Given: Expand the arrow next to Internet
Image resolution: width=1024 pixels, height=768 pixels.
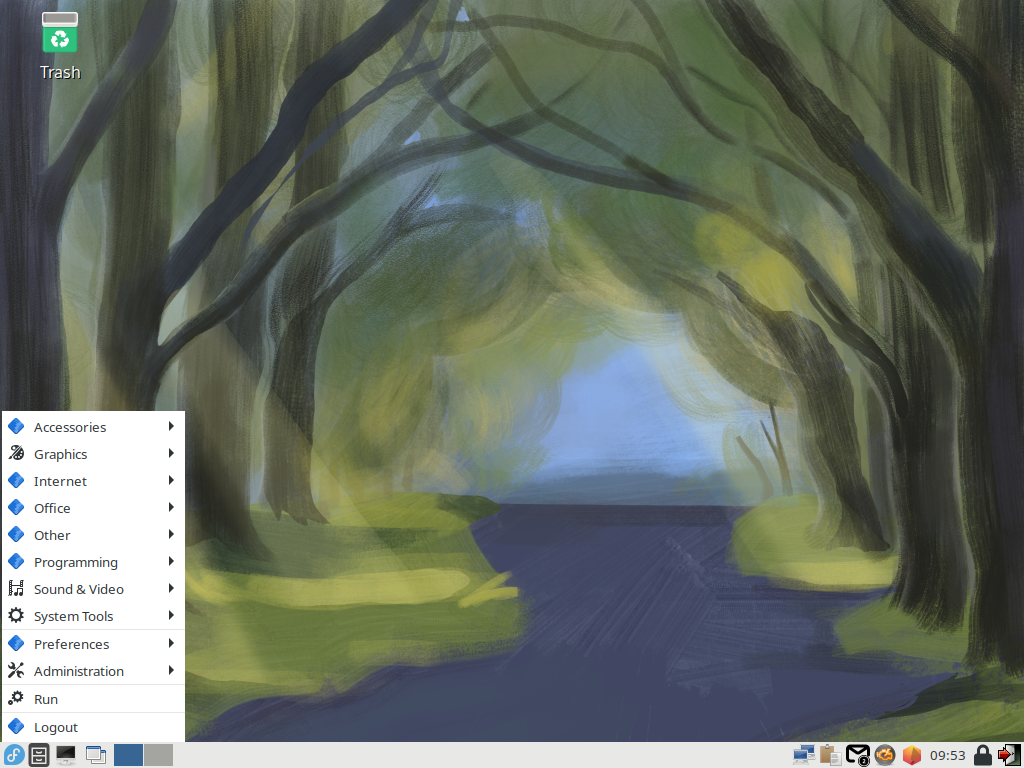Looking at the screenshot, I should click(x=171, y=480).
